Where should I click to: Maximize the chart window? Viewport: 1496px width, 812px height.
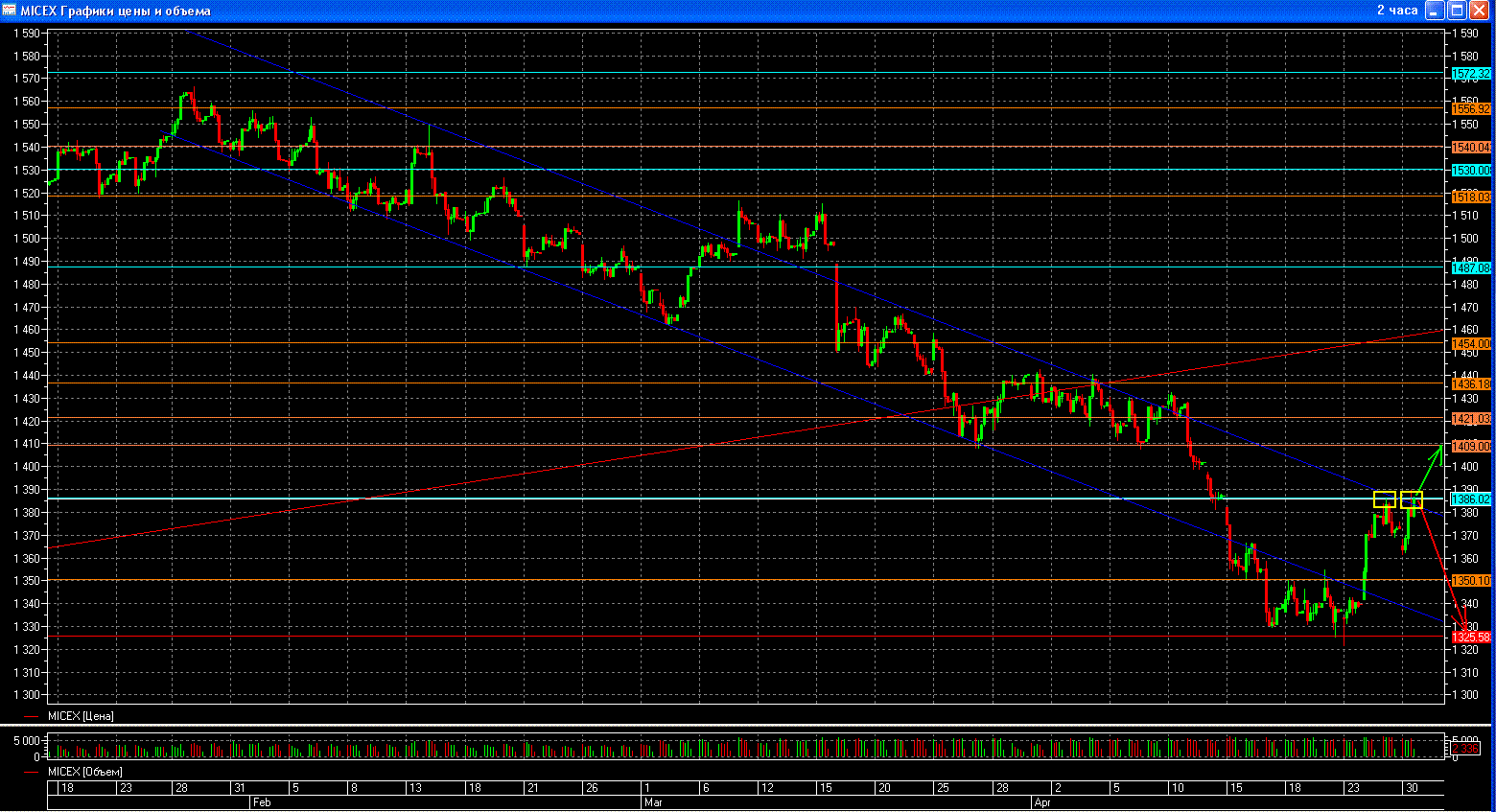[1457, 11]
